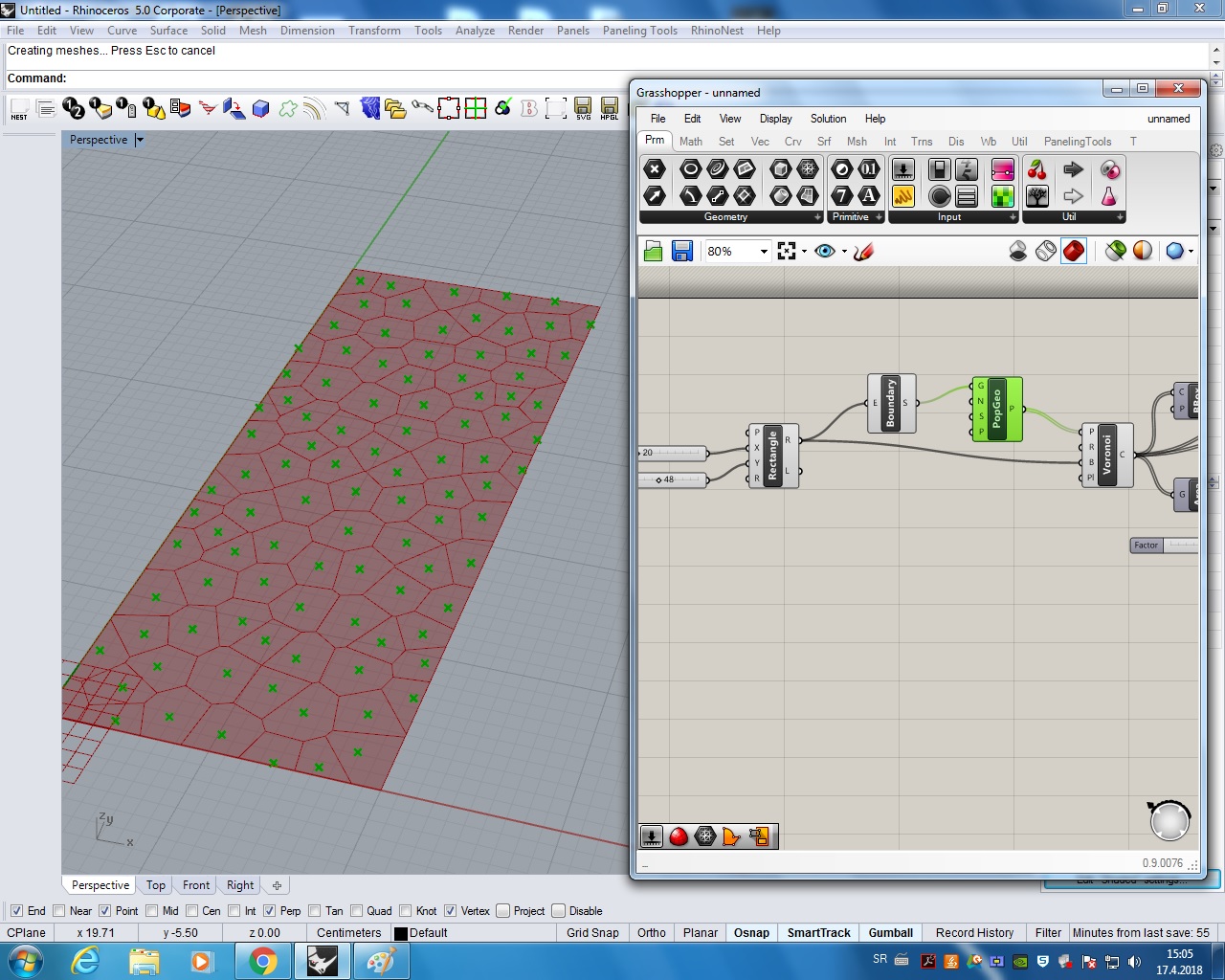The image size is (1225, 980).
Task: Click the red sphere widget at canvas bottom
Action: tap(679, 836)
